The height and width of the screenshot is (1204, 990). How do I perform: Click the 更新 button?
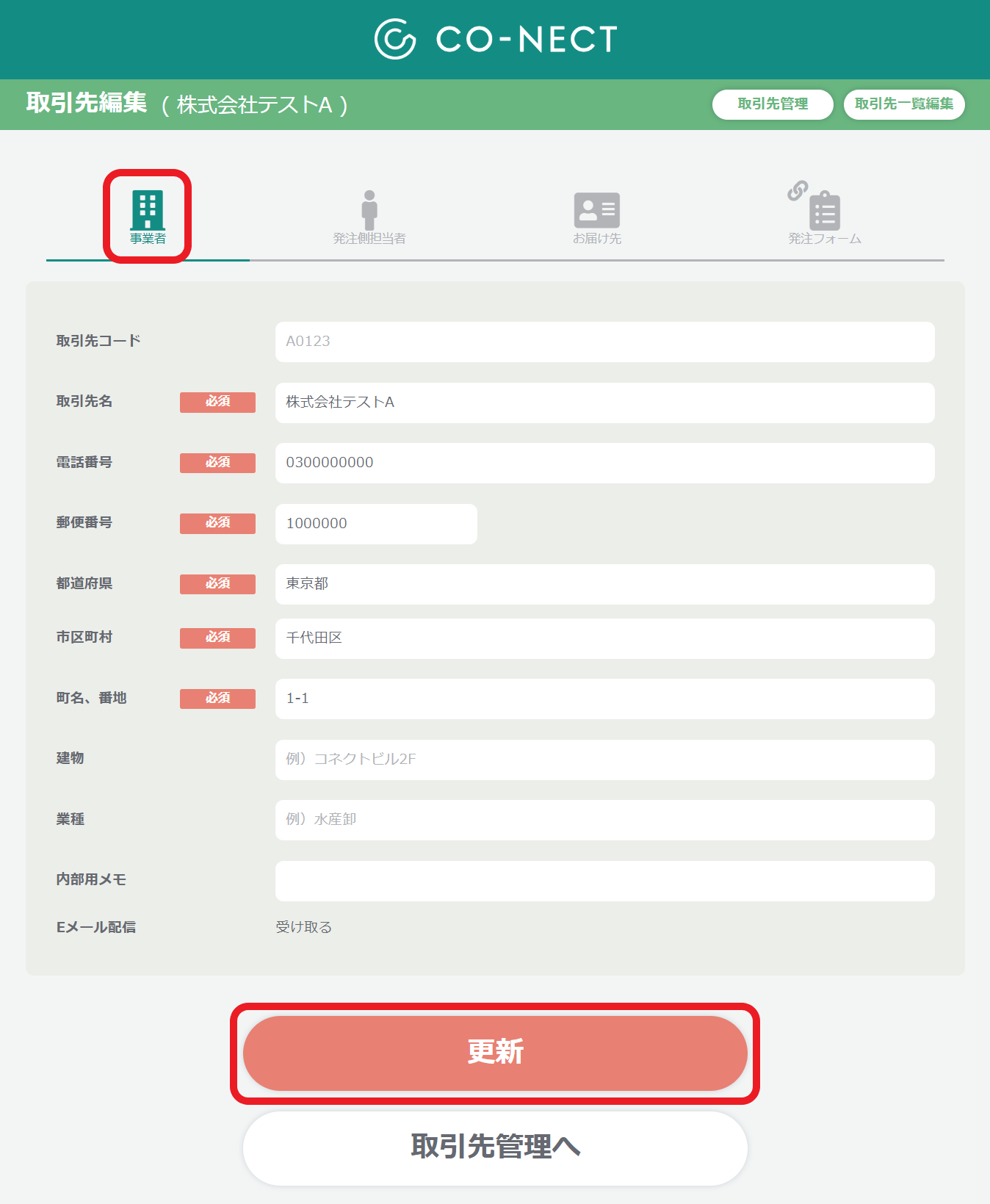(495, 1053)
